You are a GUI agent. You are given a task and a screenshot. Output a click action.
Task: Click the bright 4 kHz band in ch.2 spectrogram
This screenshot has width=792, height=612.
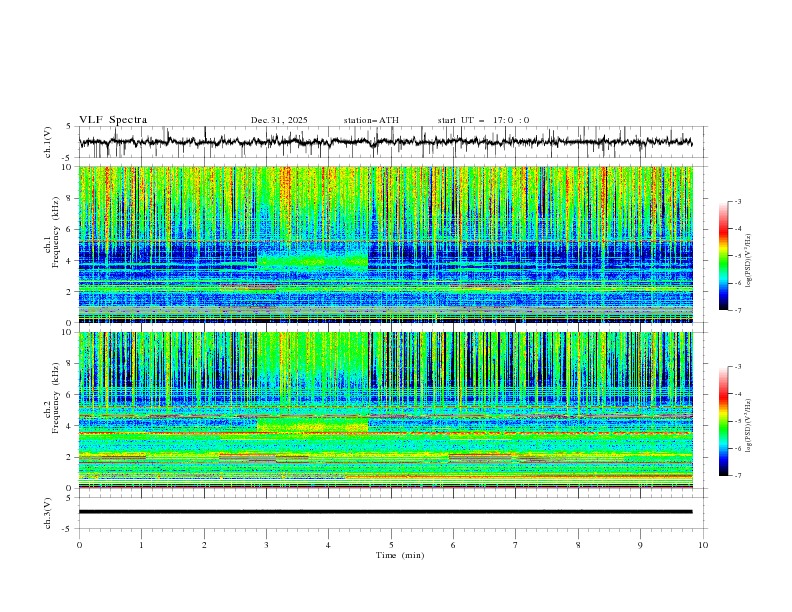(312, 426)
